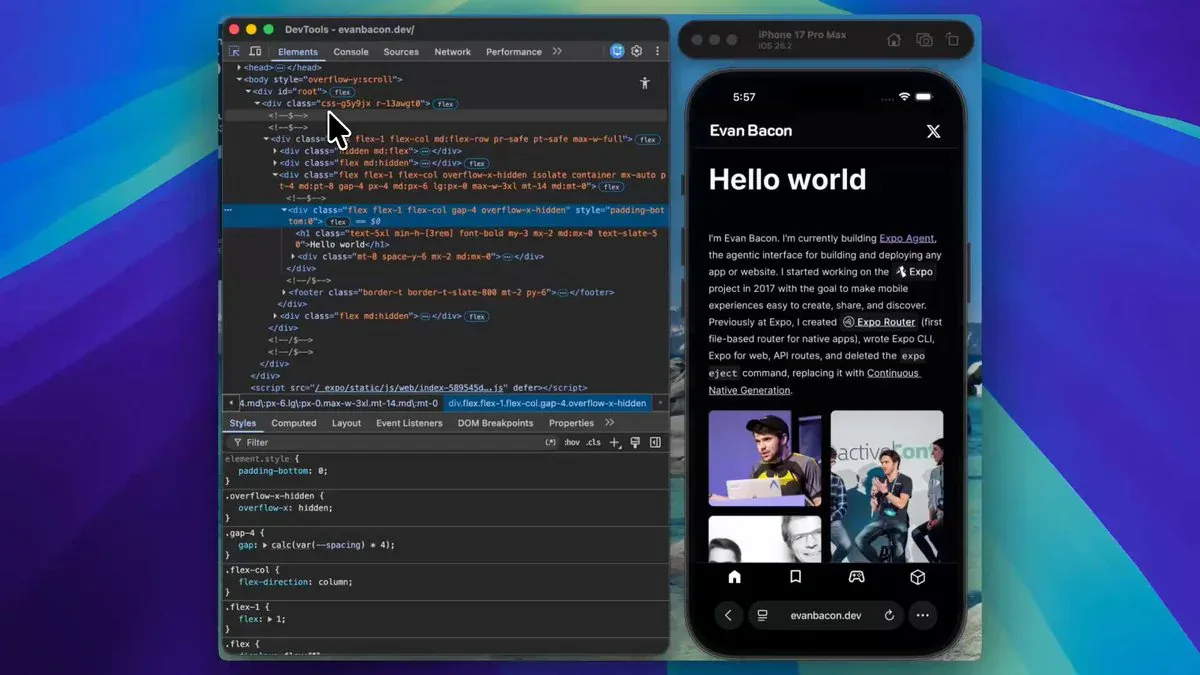
Task: Show more DevTools panels next to Performance
Action: pos(557,51)
